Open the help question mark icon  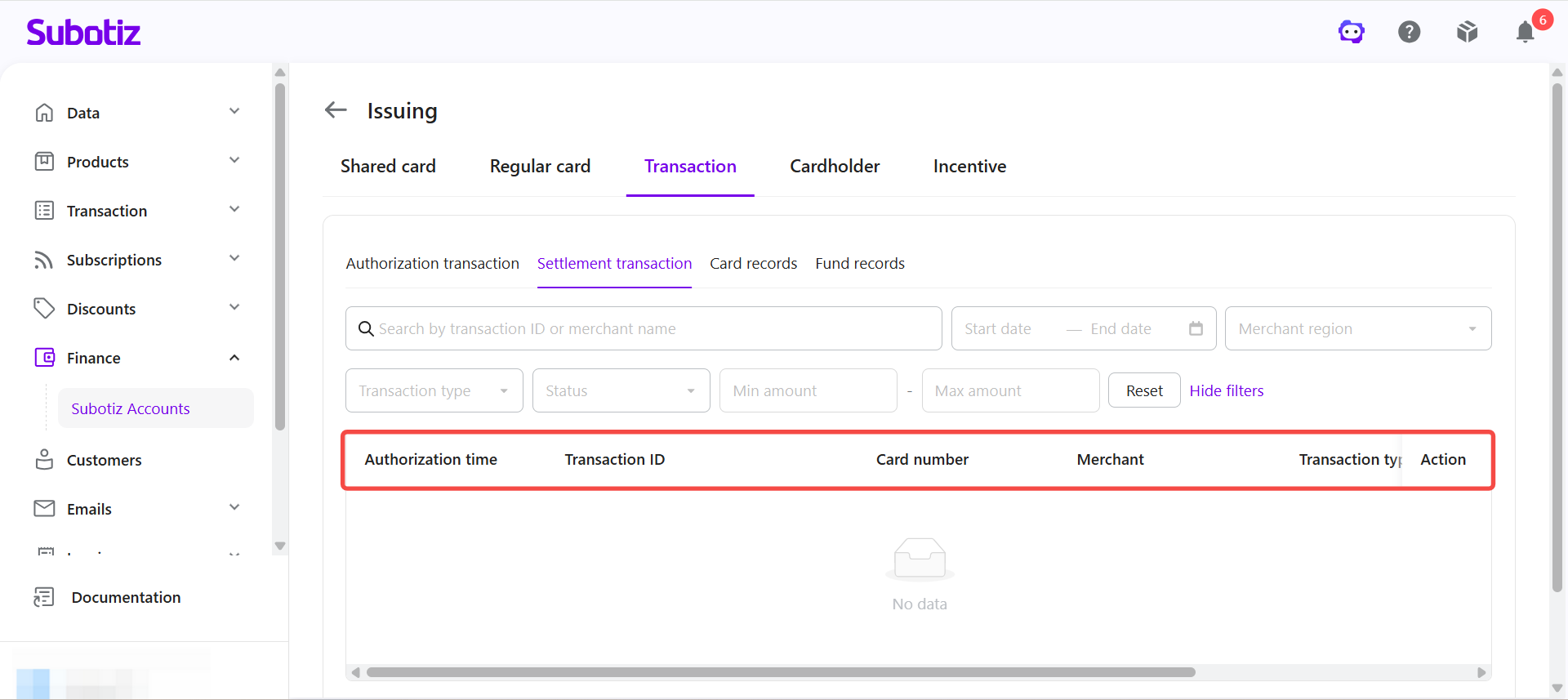[1410, 32]
